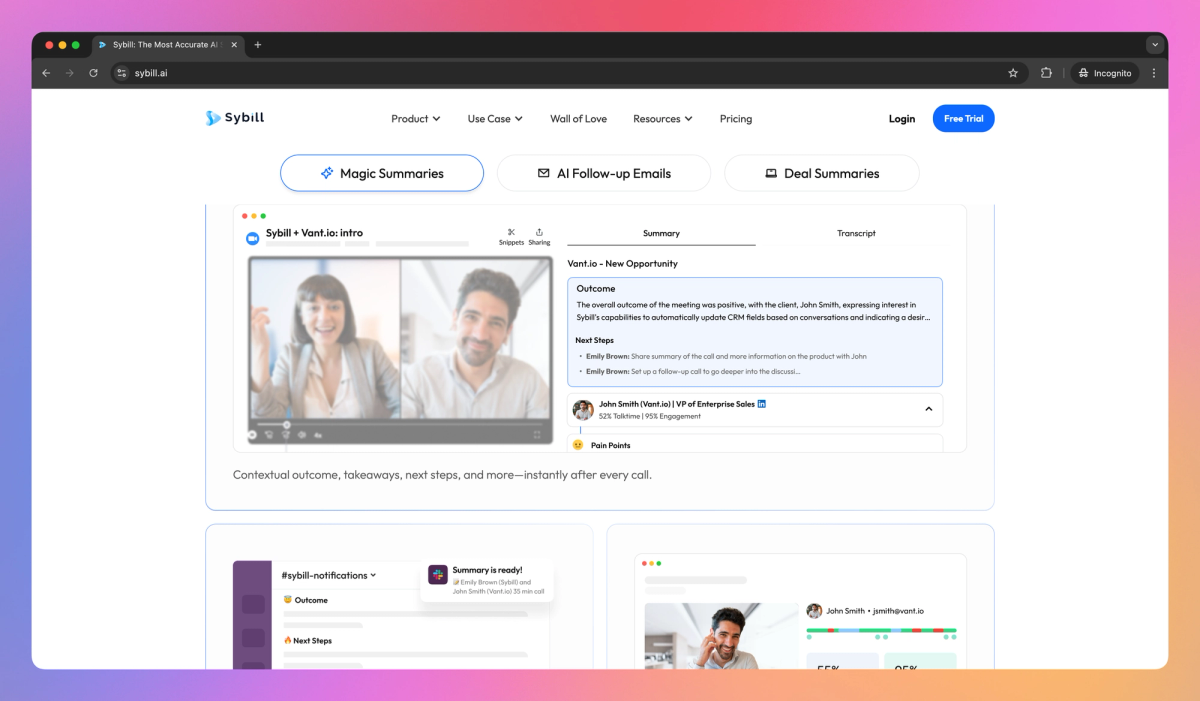The height and width of the screenshot is (701, 1200).
Task: Reload the page
Action: [x=93, y=73]
